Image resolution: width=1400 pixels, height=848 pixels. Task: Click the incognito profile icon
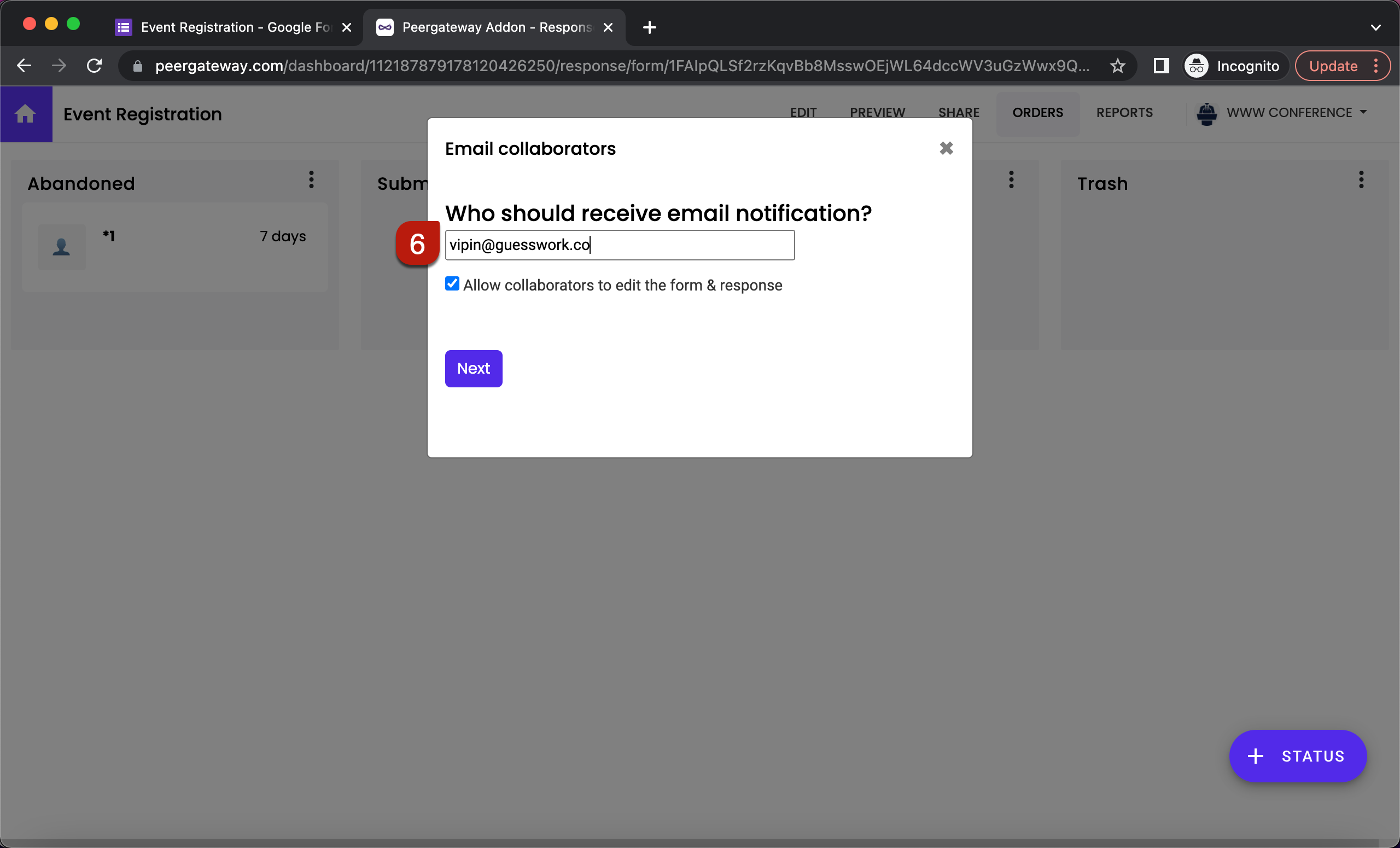(1195, 65)
